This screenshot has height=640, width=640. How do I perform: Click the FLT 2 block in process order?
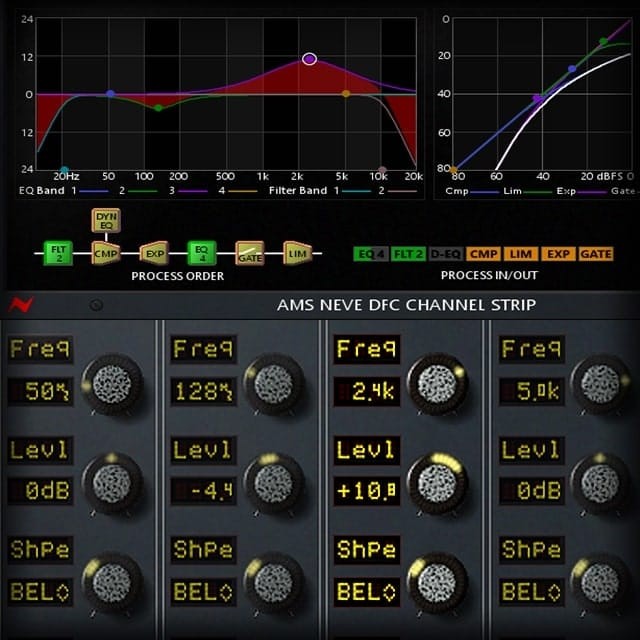(x=57, y=252)
